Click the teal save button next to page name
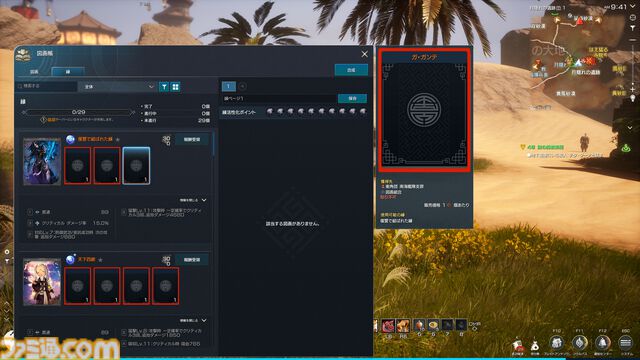The width and height of the screenshot is (640, 360). [352, 98]
